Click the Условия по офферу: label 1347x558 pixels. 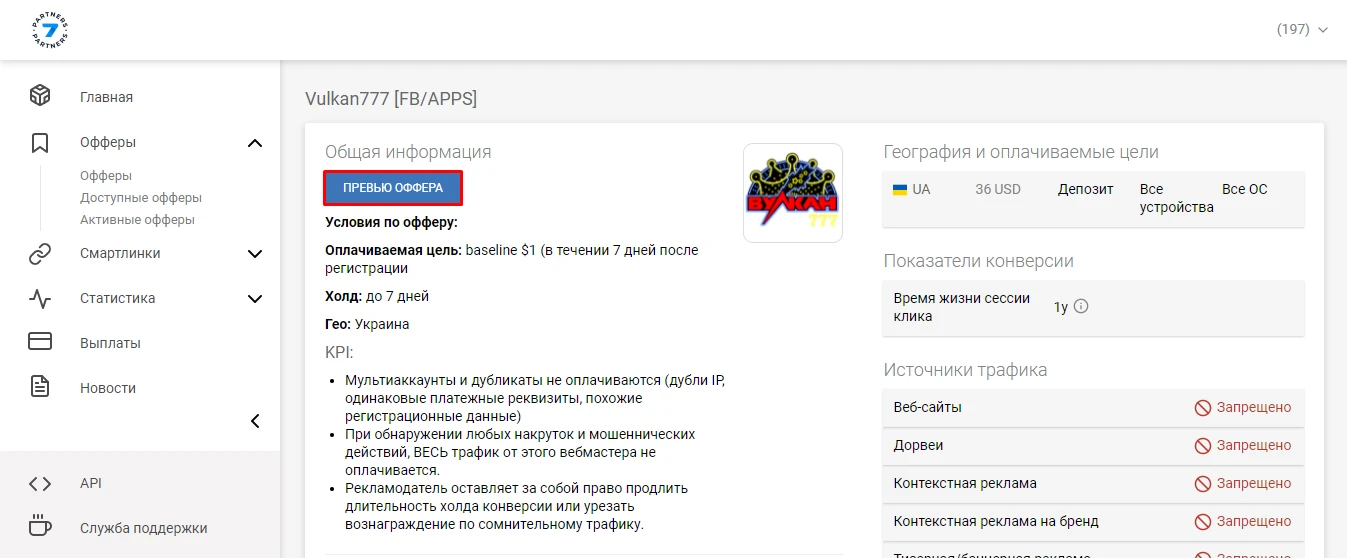tap(391, 223)
